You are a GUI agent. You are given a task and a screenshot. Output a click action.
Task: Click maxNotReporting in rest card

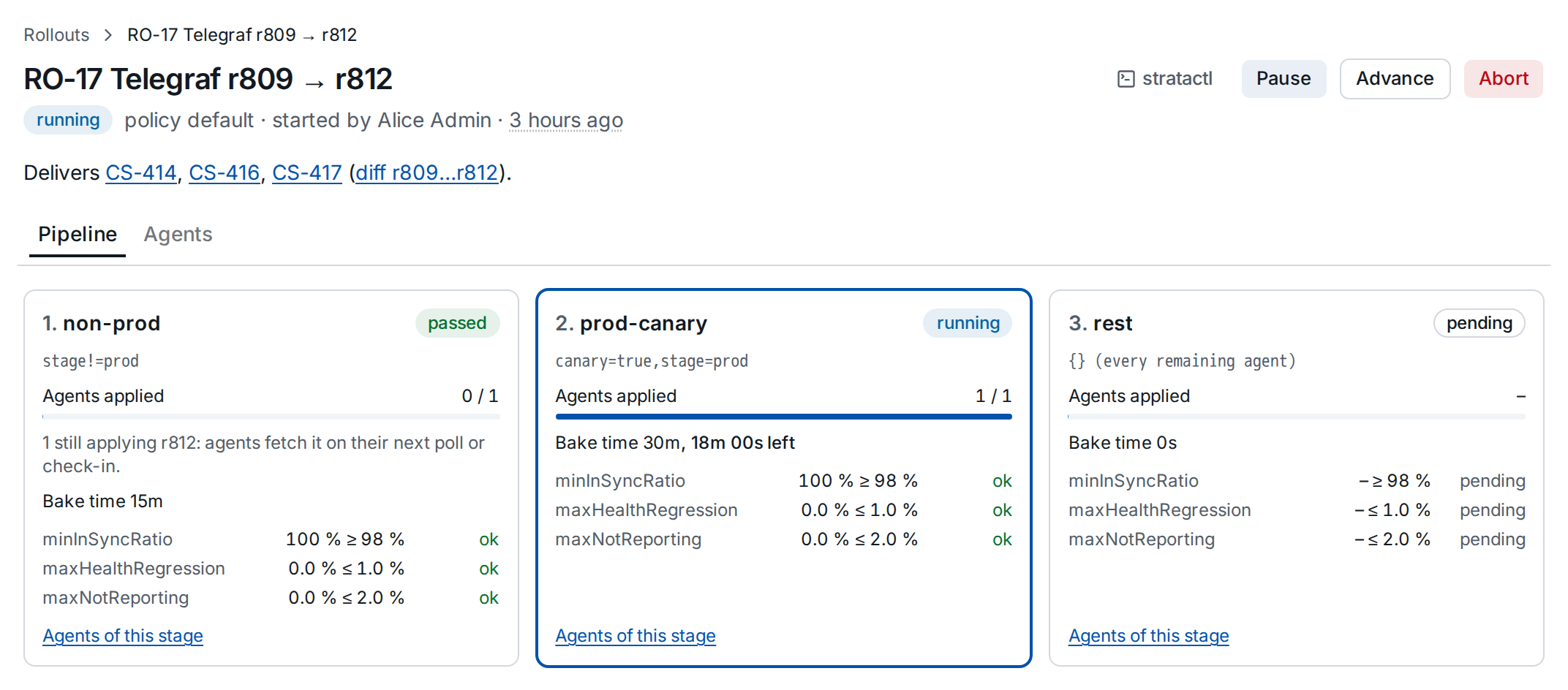[x=1142, y=539]
